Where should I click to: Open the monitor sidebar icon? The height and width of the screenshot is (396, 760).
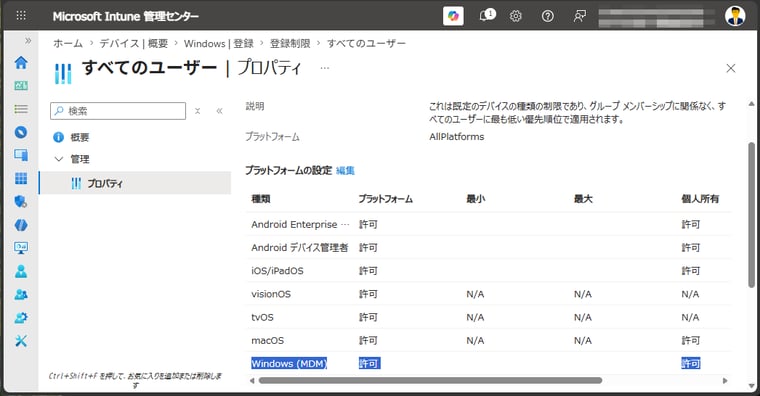21,248
